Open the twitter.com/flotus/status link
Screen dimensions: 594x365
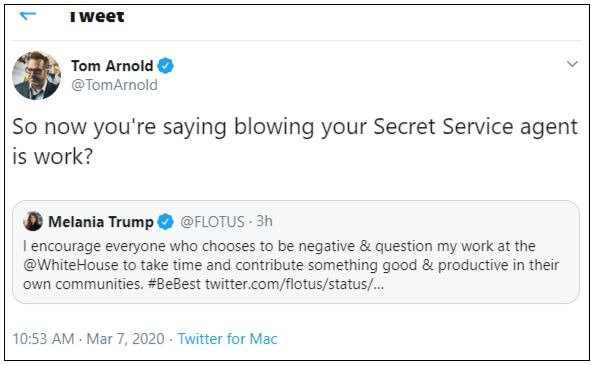pyautogui.click(x=294, y=284)
